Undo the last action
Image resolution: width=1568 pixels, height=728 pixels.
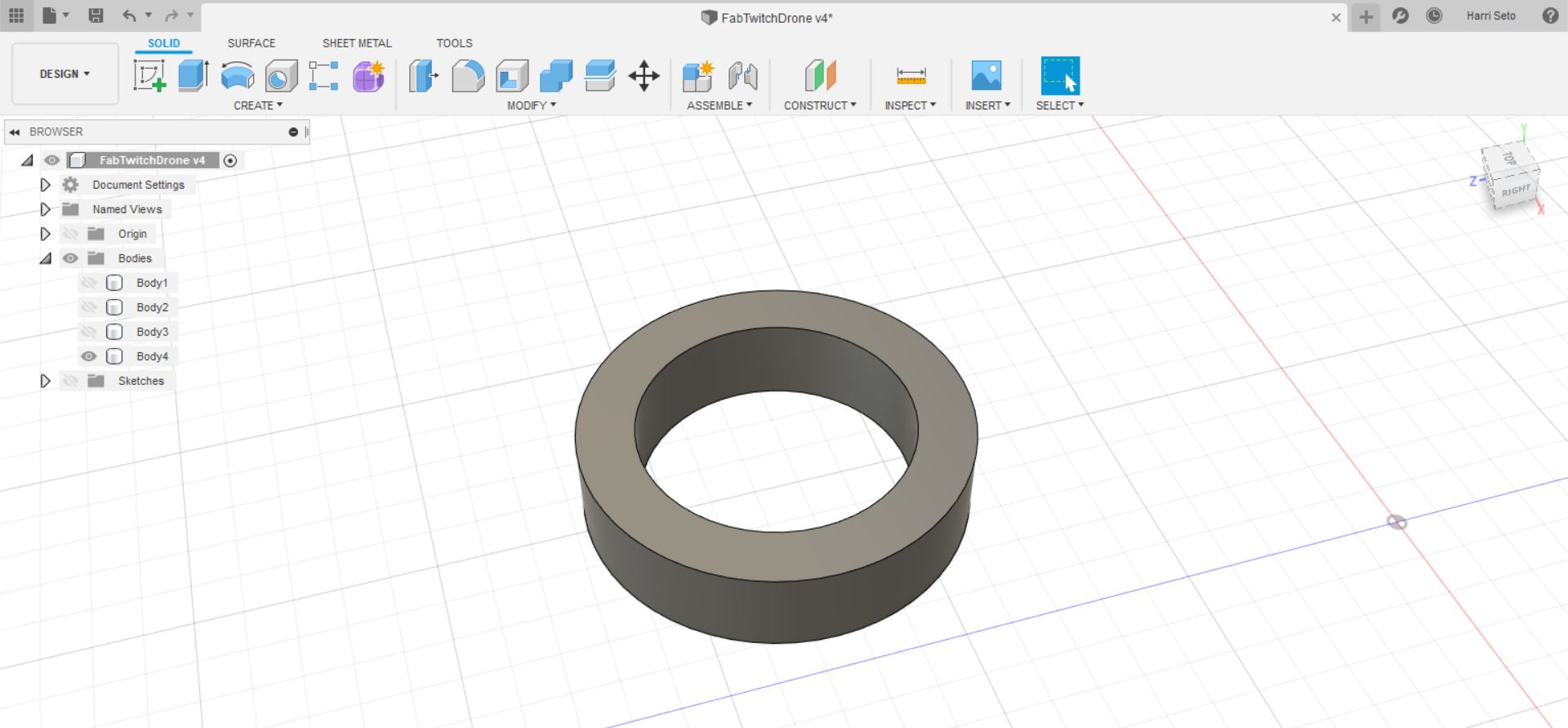click(x=130, y=16)
